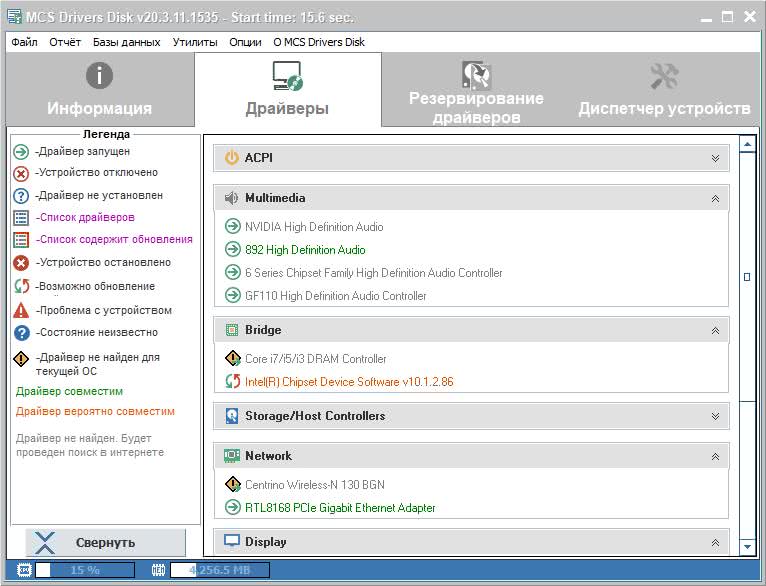Viewport: 766px width, 586px height.
Task: Switch to the Диспетчер устройств tab
Action: [664, 89]
